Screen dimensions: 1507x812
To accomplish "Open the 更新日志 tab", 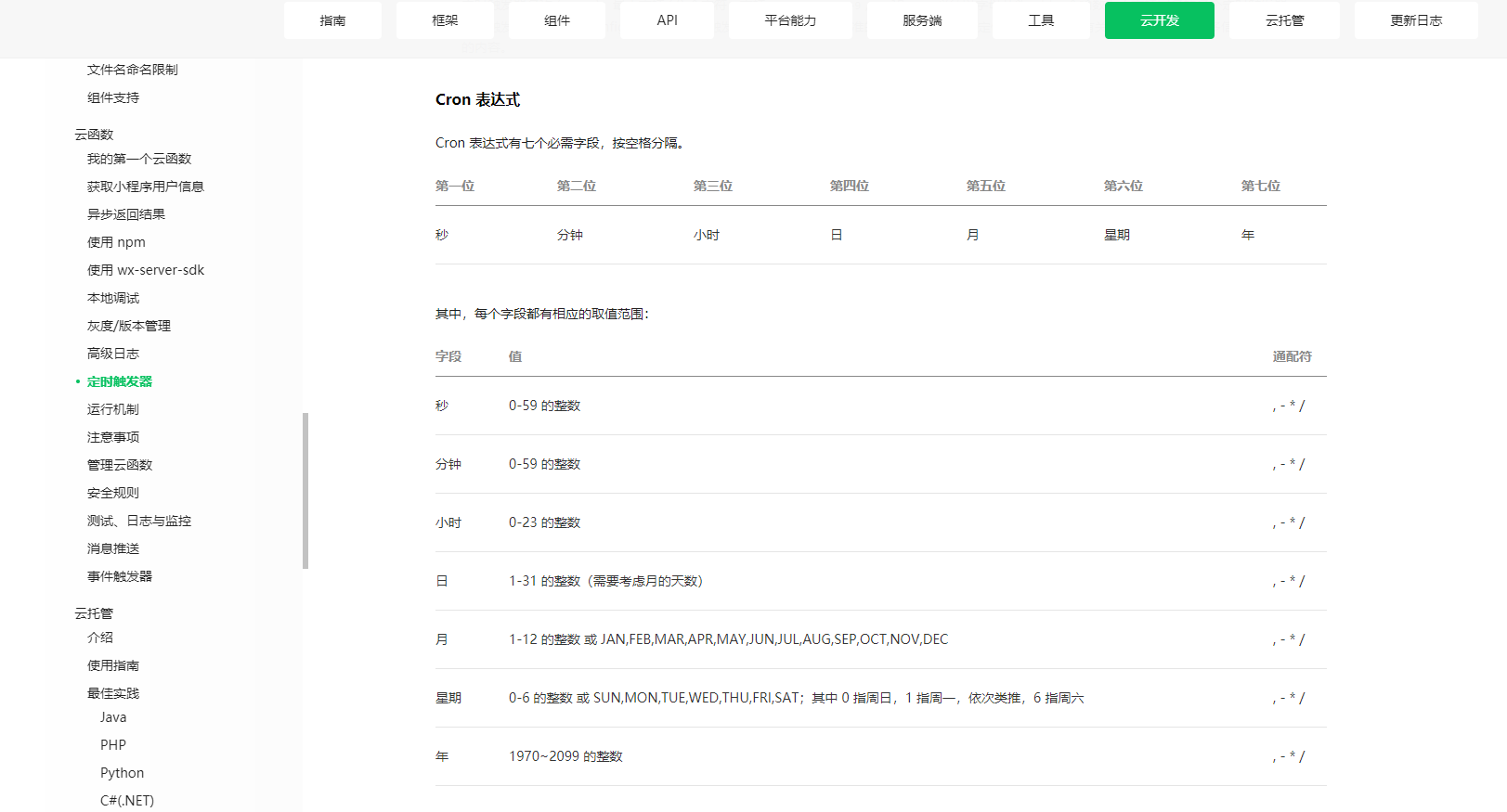I will click(x=1416, y=20).
